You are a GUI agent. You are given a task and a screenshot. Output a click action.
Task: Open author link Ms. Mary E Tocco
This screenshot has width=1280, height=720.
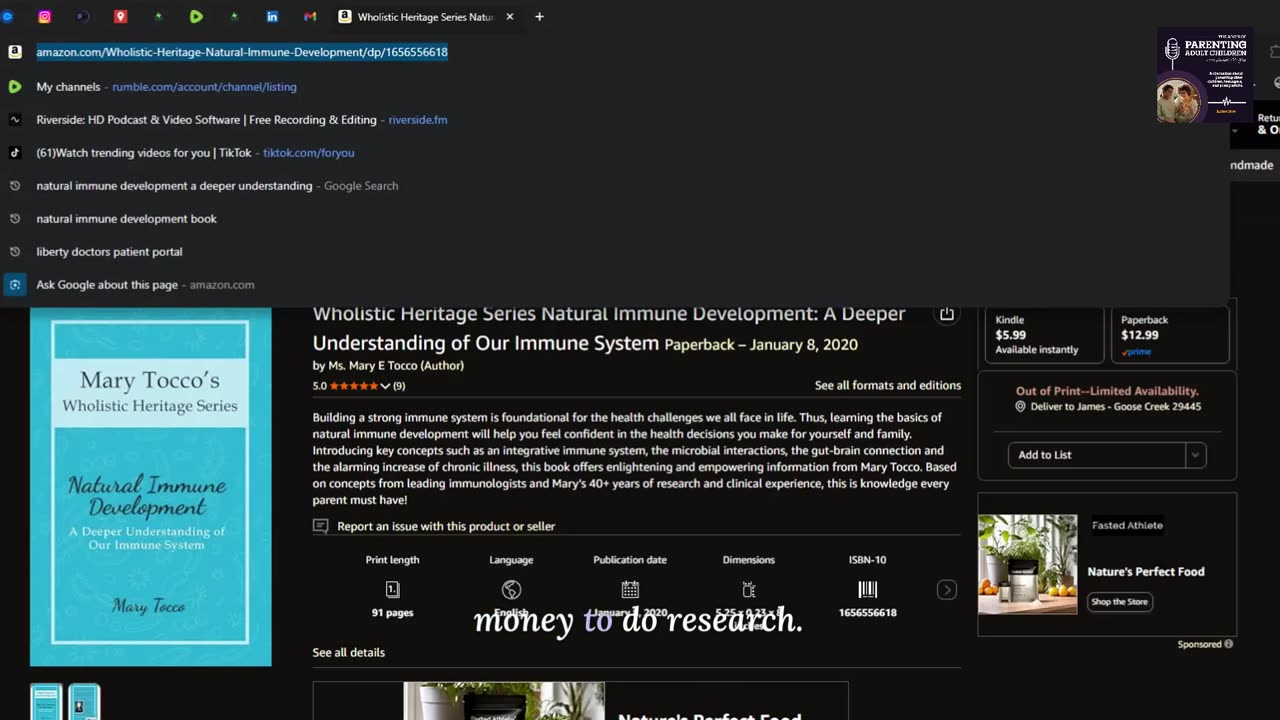396,366
